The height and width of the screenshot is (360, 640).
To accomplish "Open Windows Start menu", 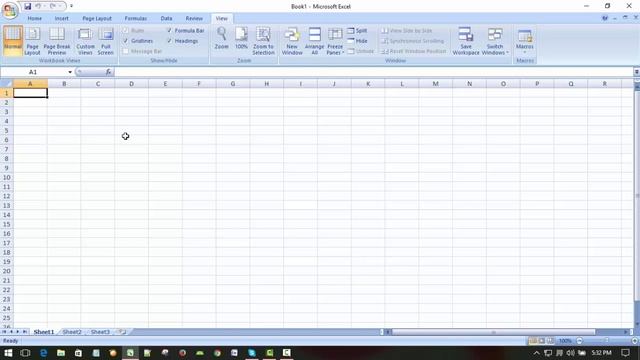I will (8, 353).
